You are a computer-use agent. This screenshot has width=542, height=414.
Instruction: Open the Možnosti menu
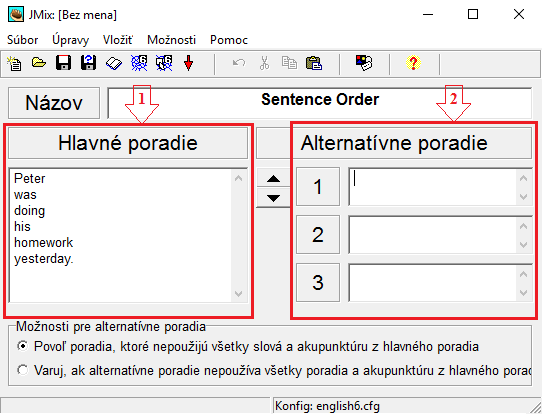171,40
